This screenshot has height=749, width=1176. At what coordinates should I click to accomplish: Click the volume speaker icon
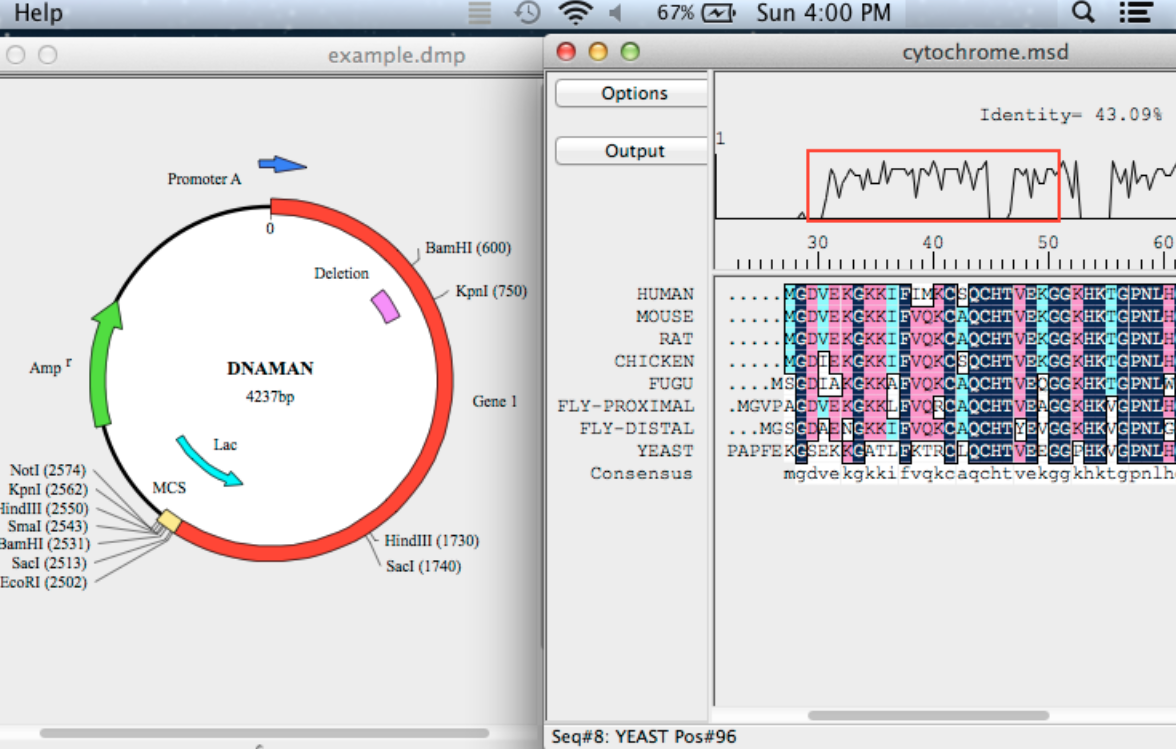click(x=616, y=13)
